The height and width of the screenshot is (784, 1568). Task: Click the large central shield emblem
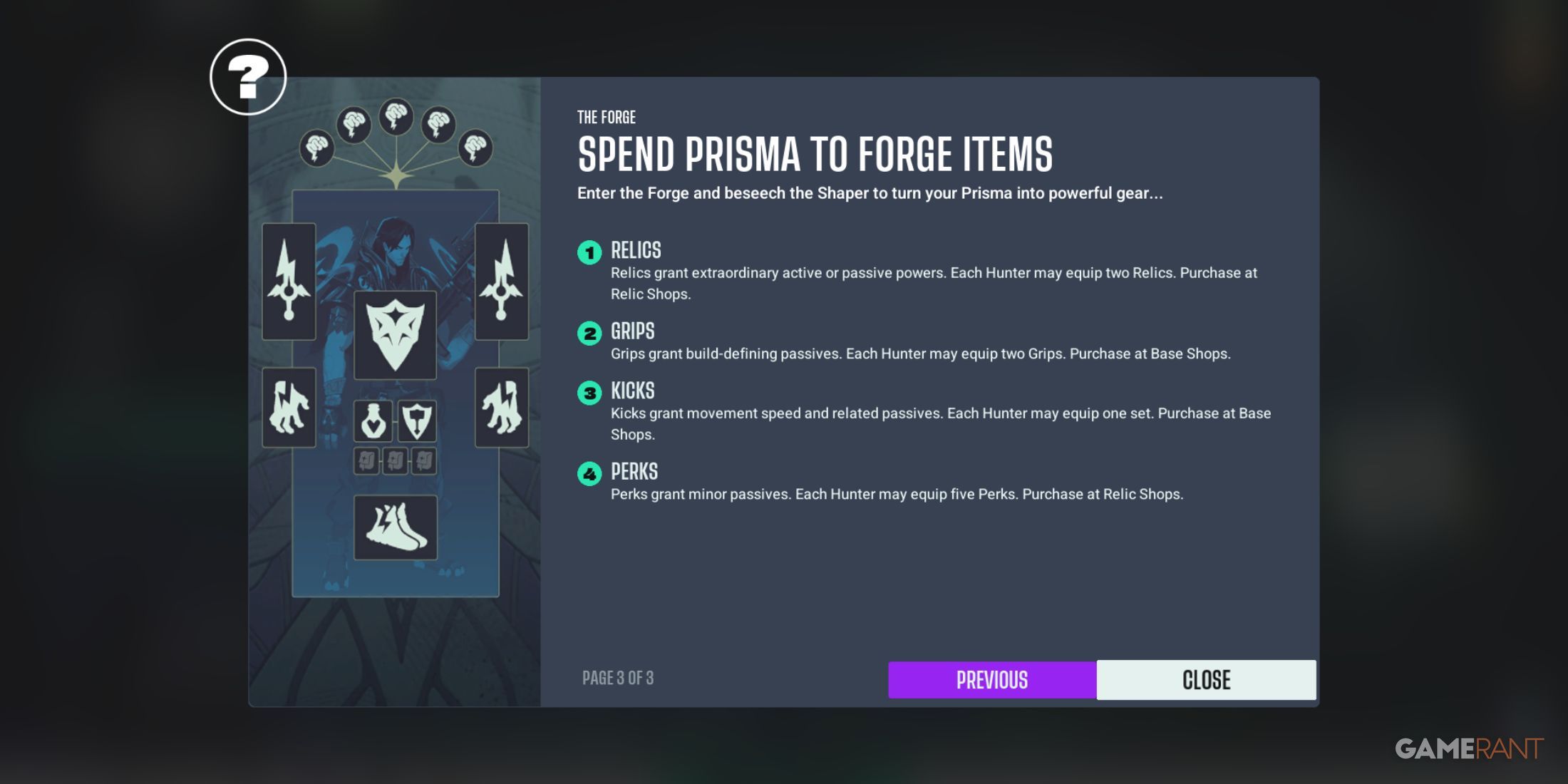(396, 334)
